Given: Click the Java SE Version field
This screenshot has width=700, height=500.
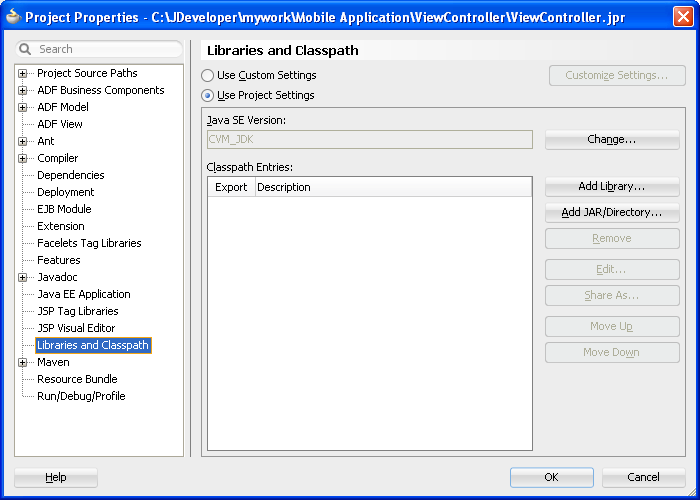Looking at the screenshot, I should pos(370,139).
